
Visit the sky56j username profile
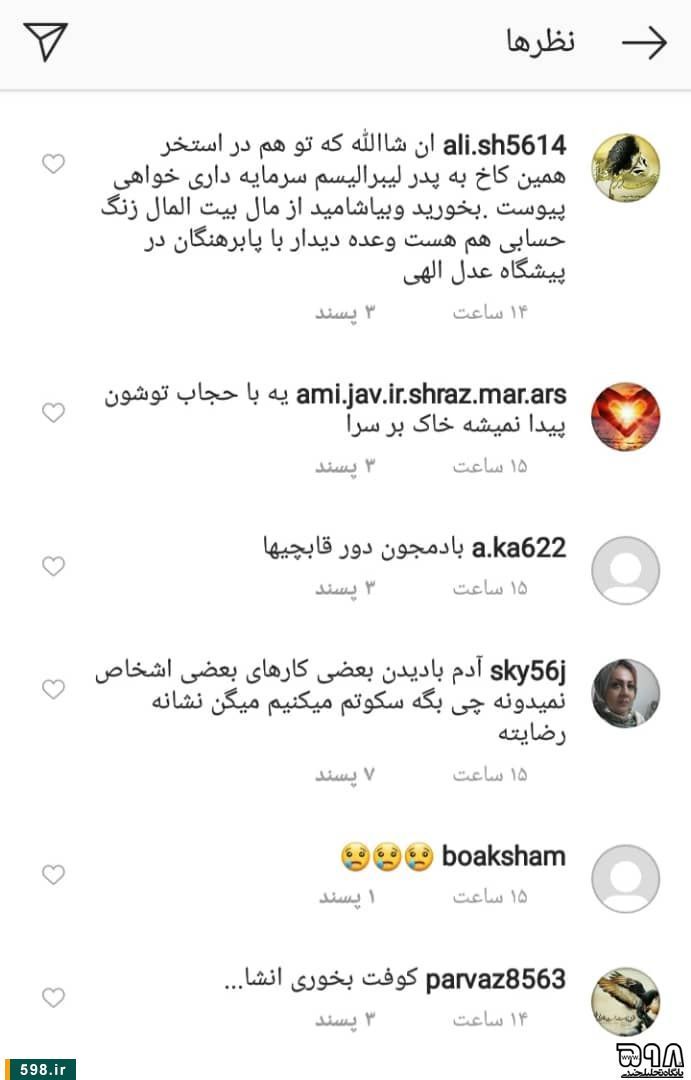[528, 672]
